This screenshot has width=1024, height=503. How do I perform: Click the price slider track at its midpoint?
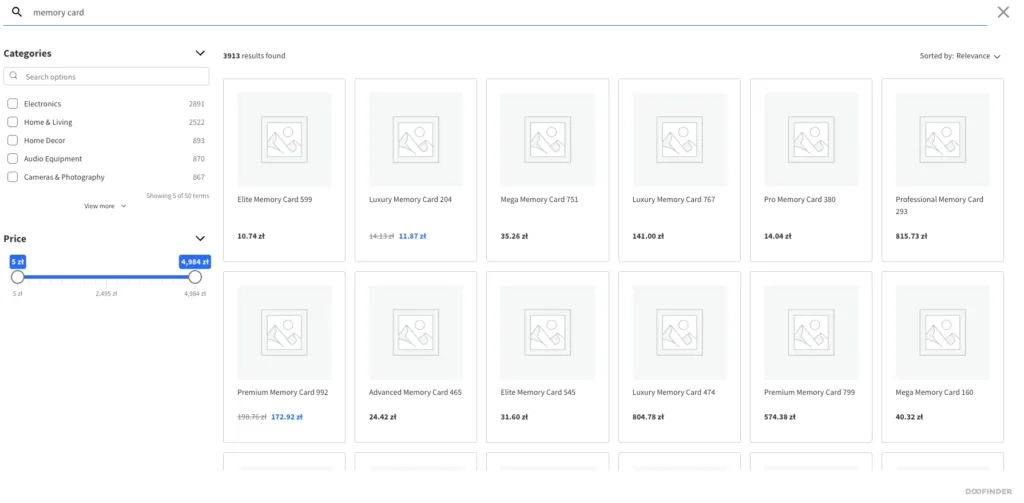point(106,277)
